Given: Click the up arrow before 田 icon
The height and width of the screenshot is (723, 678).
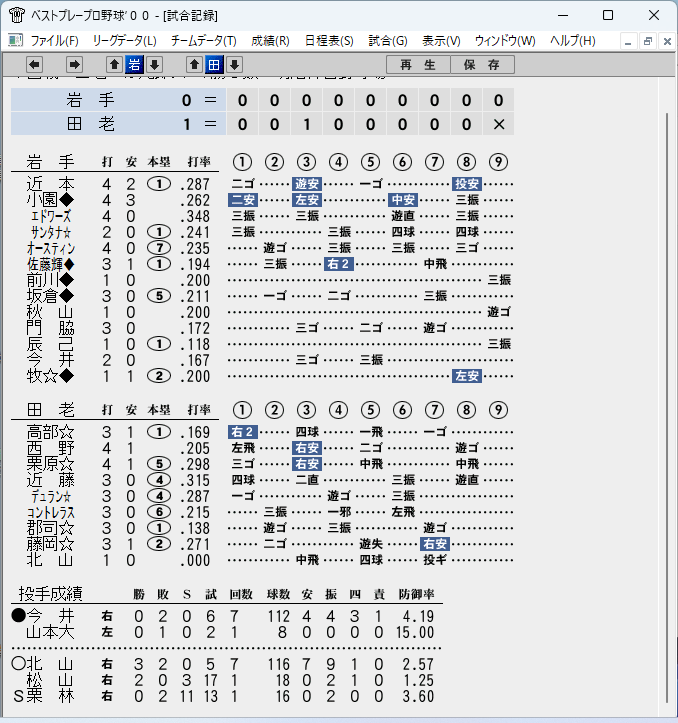Looking at the screenshot, I should [x=194, y=65].
